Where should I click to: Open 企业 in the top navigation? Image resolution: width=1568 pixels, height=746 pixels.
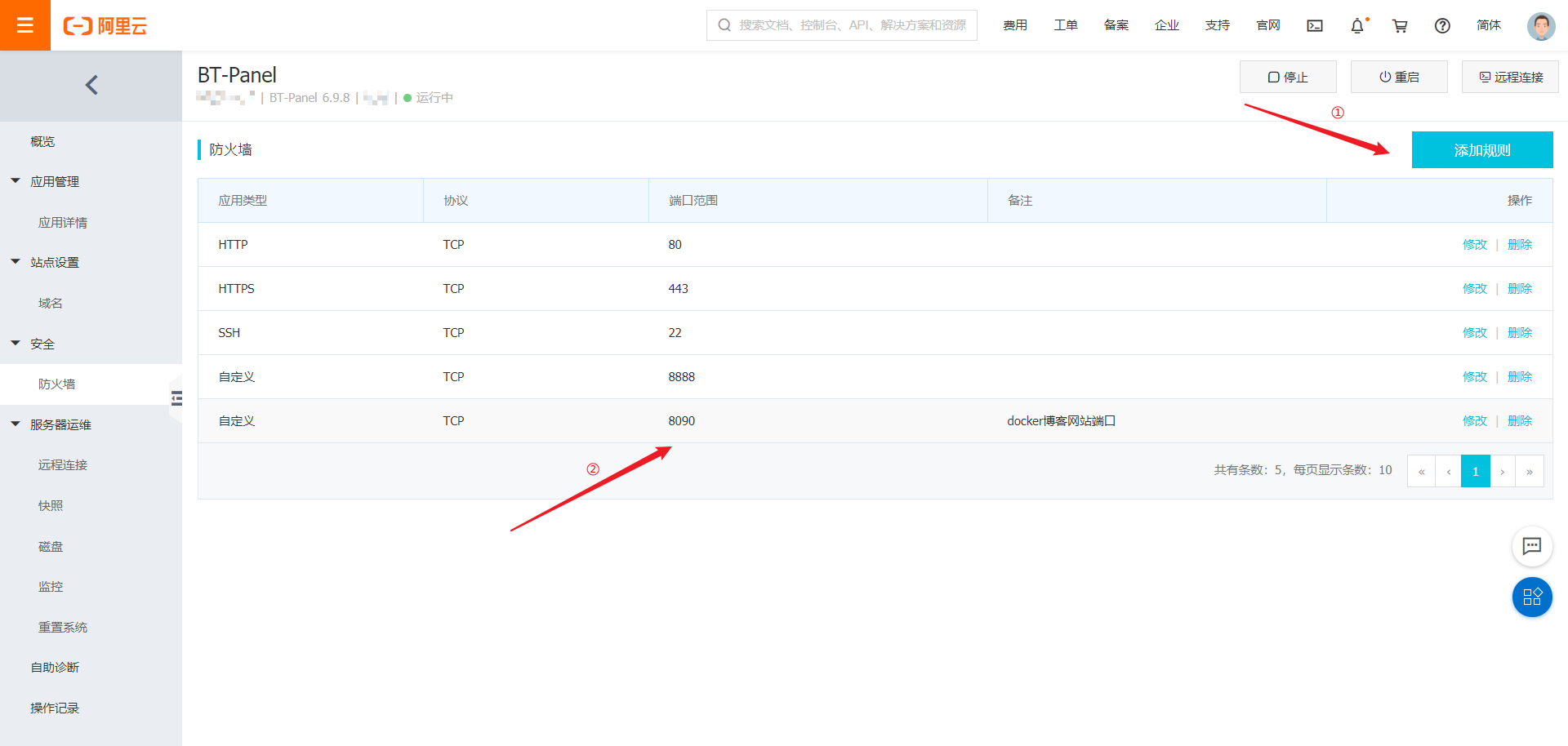pyautogui.click(x=1167, y=25)
